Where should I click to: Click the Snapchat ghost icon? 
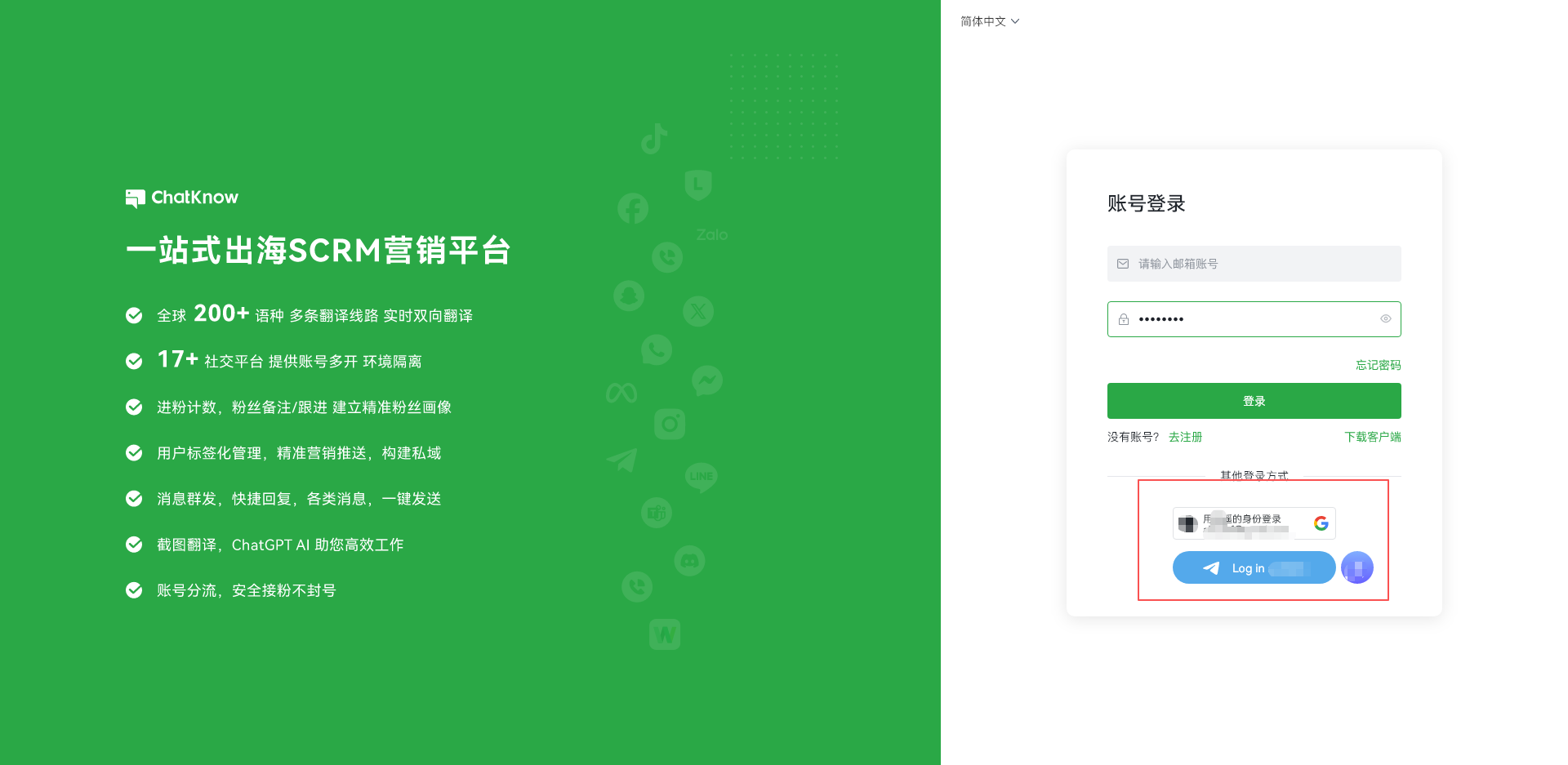point(629,296)
